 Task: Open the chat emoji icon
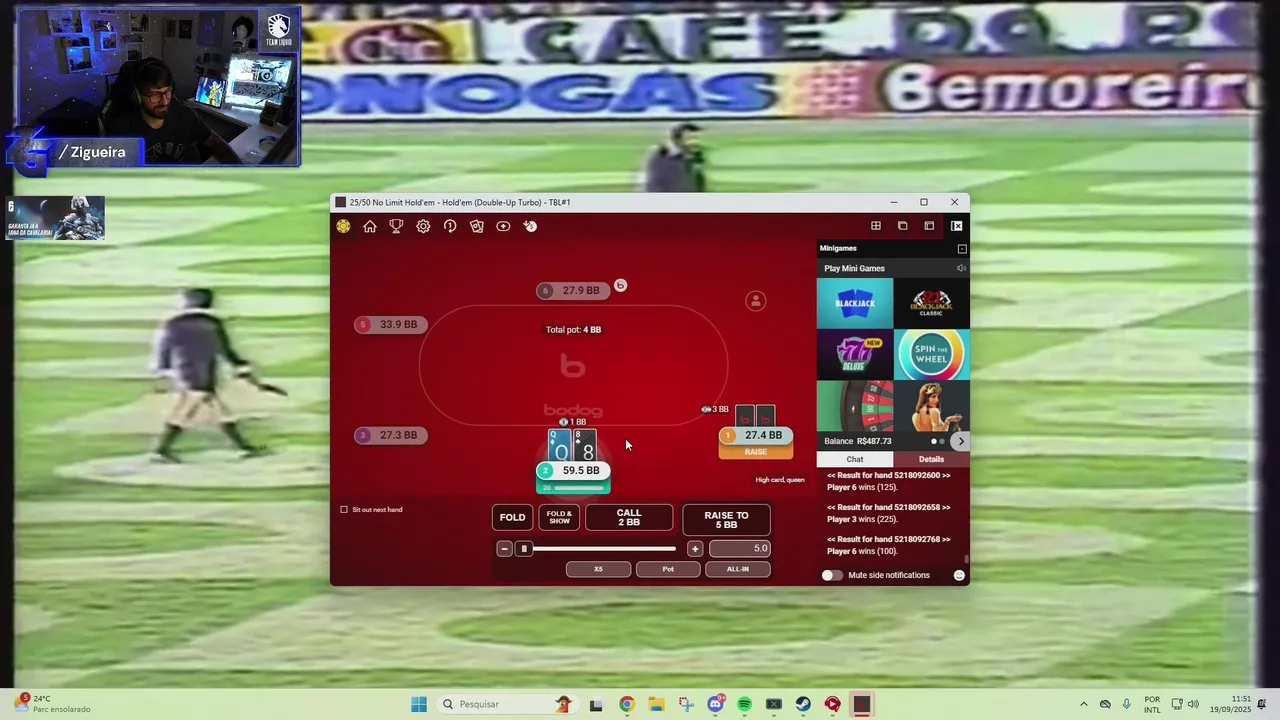pos(959,575)
